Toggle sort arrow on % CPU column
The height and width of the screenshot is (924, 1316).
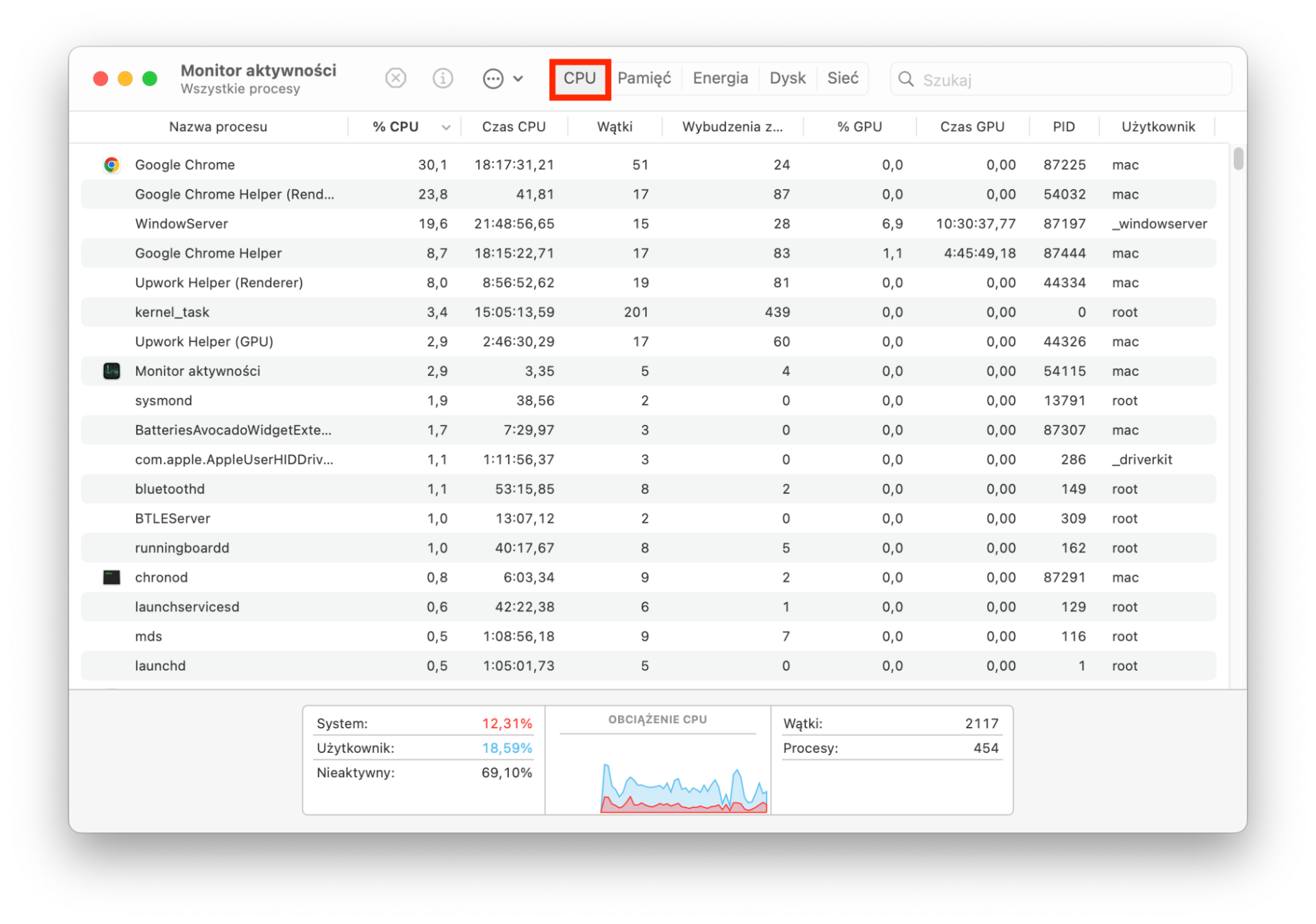click(446, 127)
